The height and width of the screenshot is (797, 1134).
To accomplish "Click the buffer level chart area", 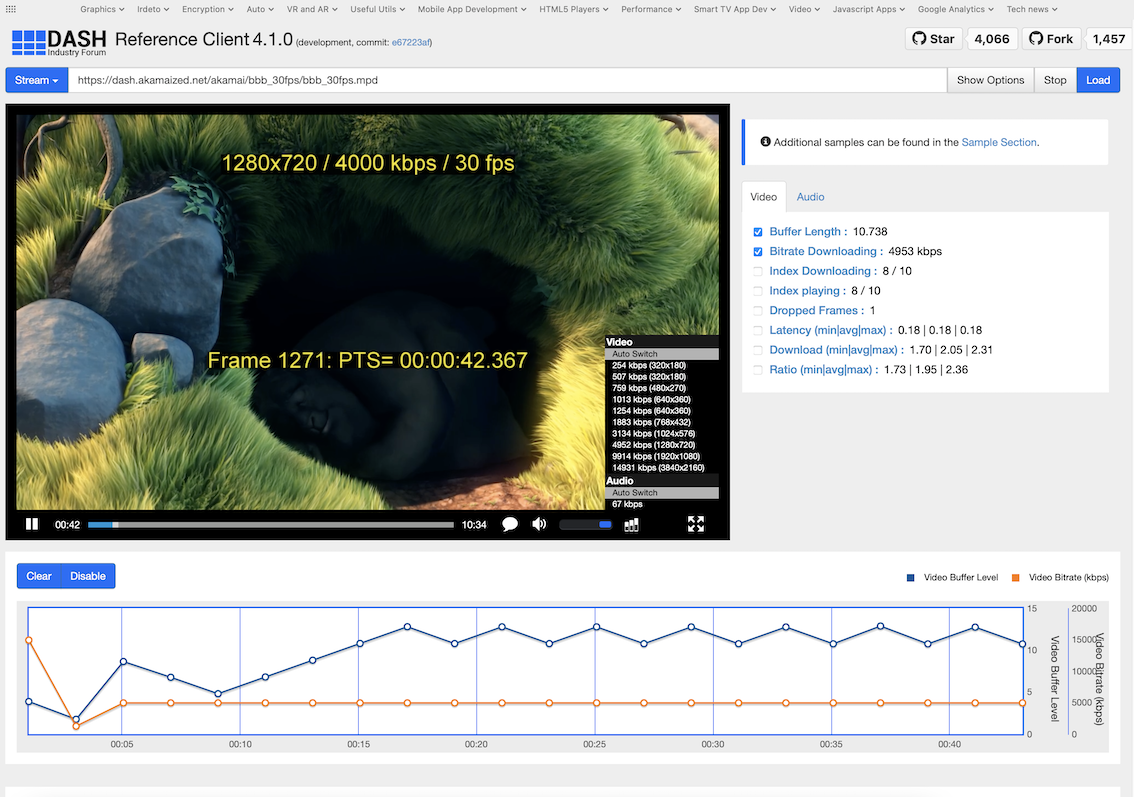I will (526, 670).
